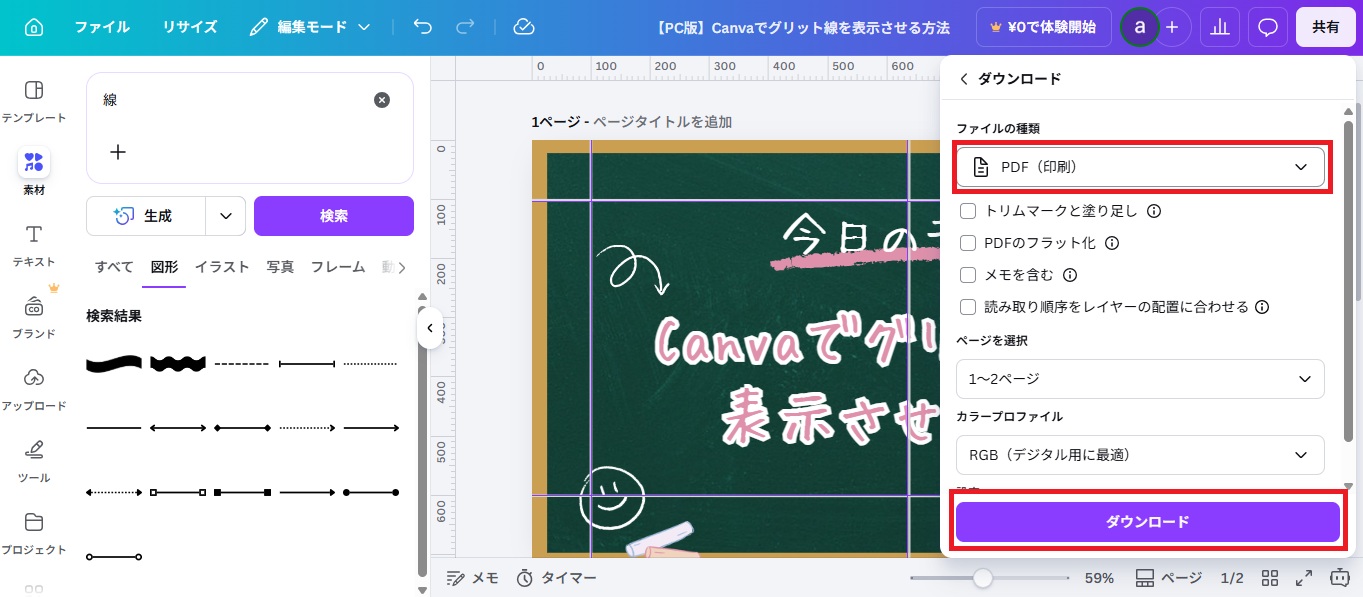
Task: Enable トリムマークと塗り足し checkbox
Action: point(968,211)
